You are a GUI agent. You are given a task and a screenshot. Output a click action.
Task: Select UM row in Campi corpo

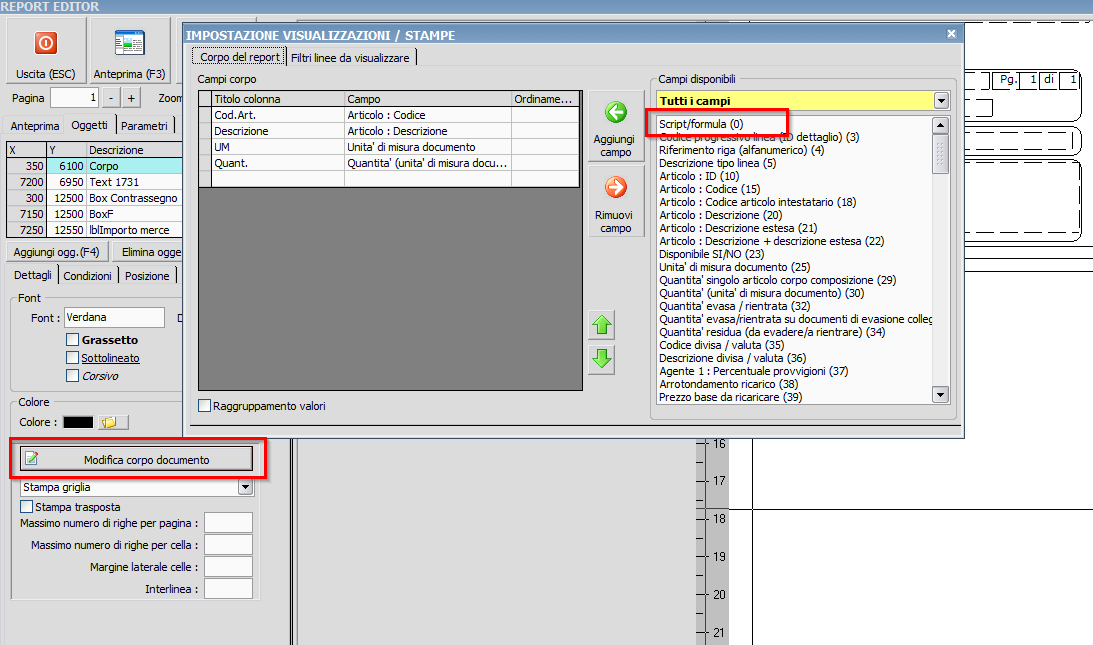click(389, 147)
